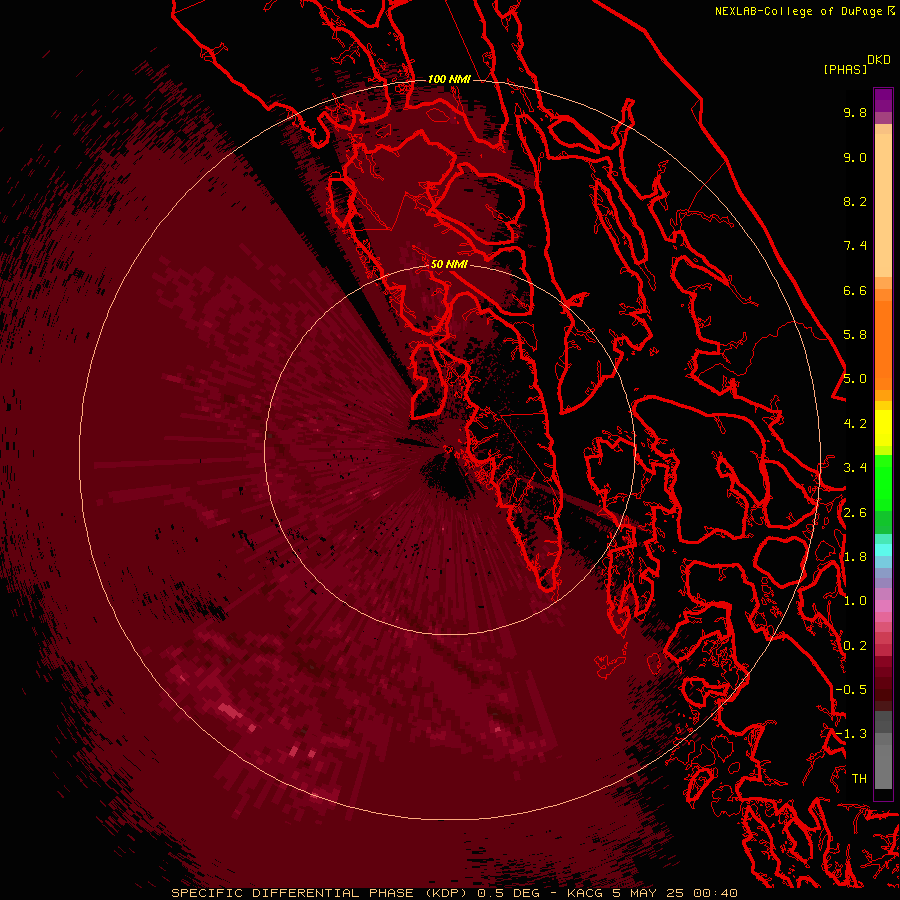Click the 100 NMI range ring label
The height and width of the screenshot is (900, 900).
449,79
